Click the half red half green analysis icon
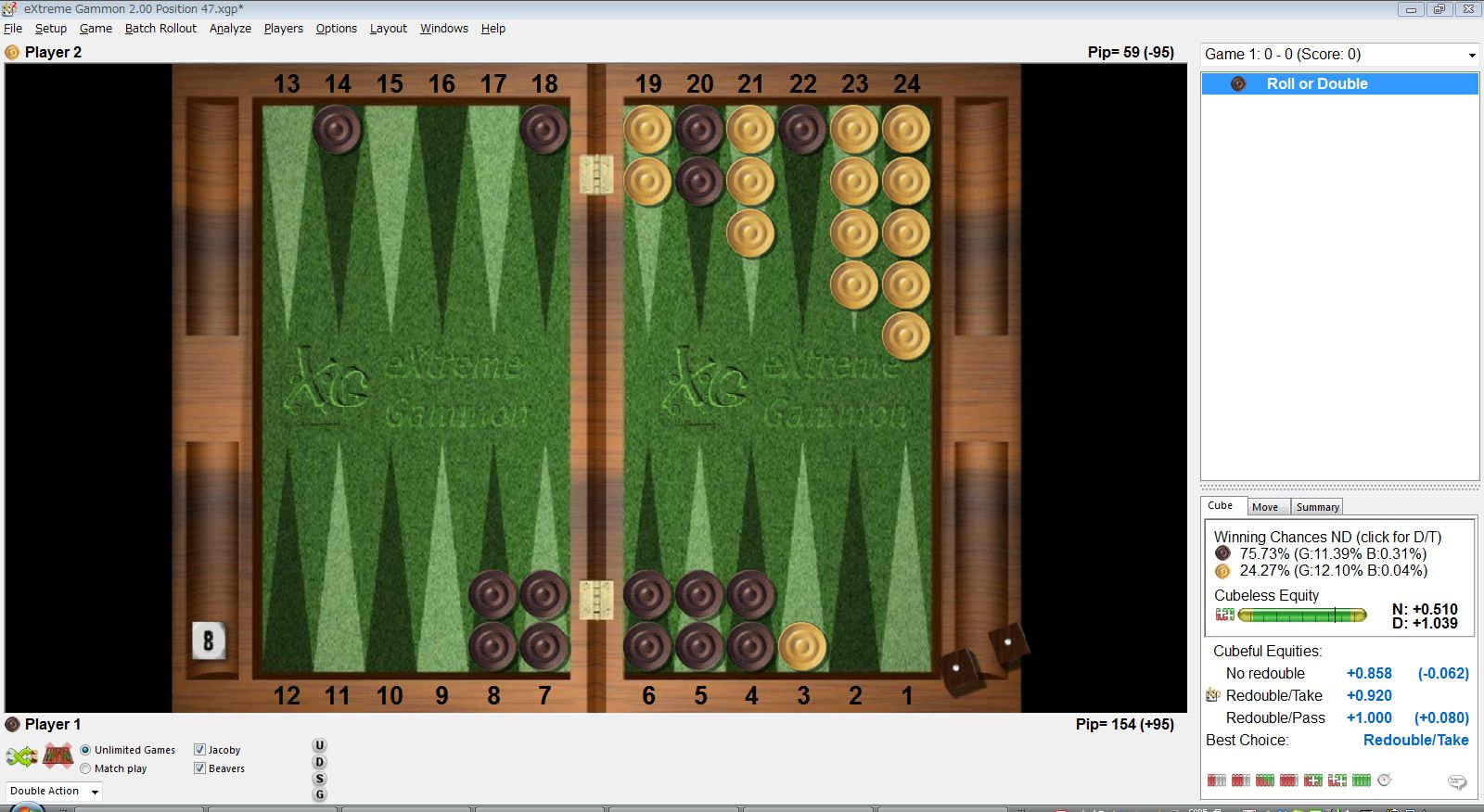 coord(1264,780)
